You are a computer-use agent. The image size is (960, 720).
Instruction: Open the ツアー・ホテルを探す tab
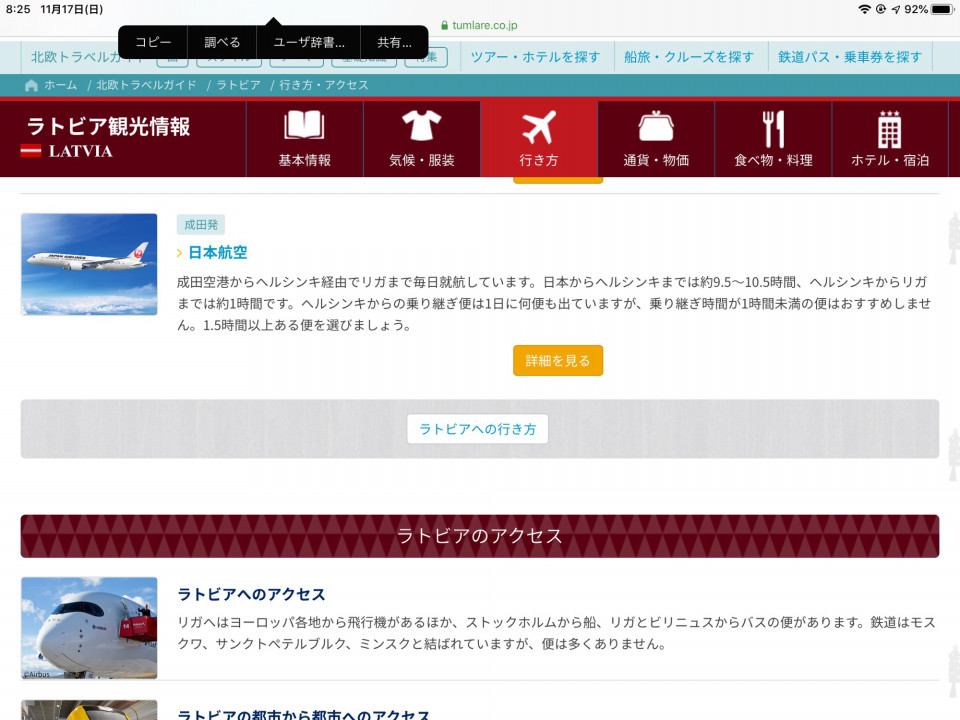tap(535, 57)
